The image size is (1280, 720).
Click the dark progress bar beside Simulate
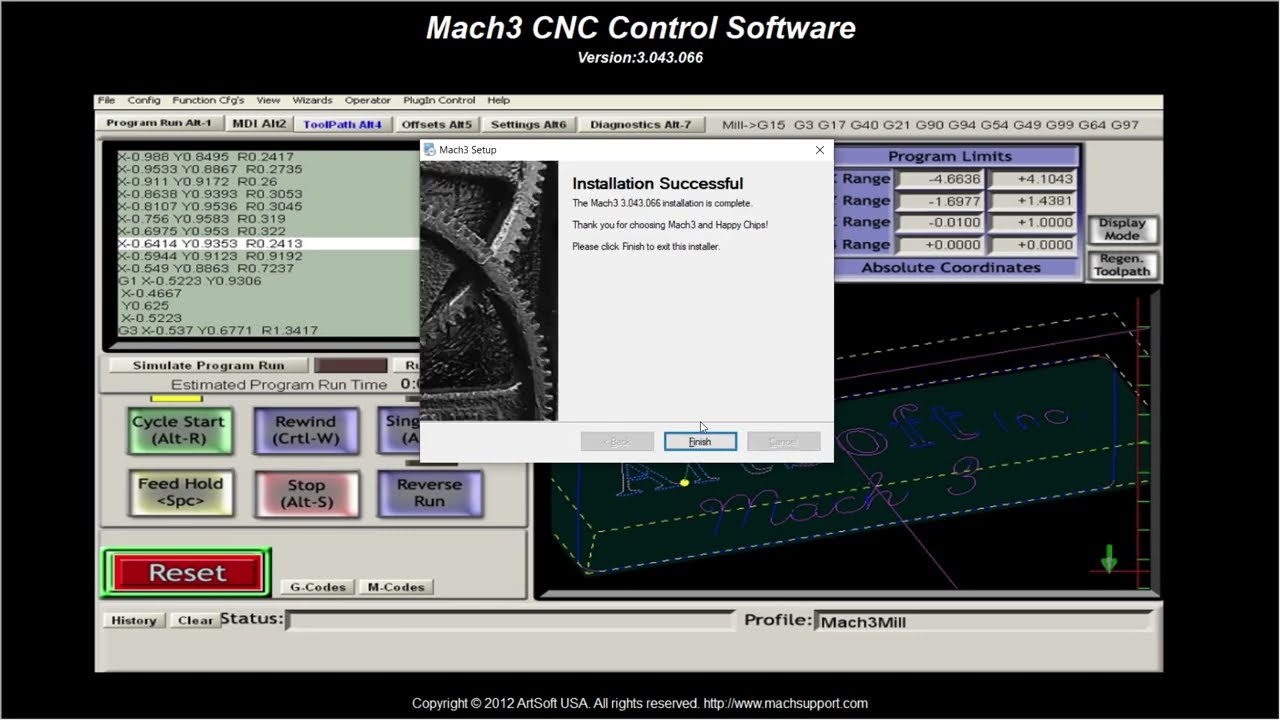[x=350, y=366]
